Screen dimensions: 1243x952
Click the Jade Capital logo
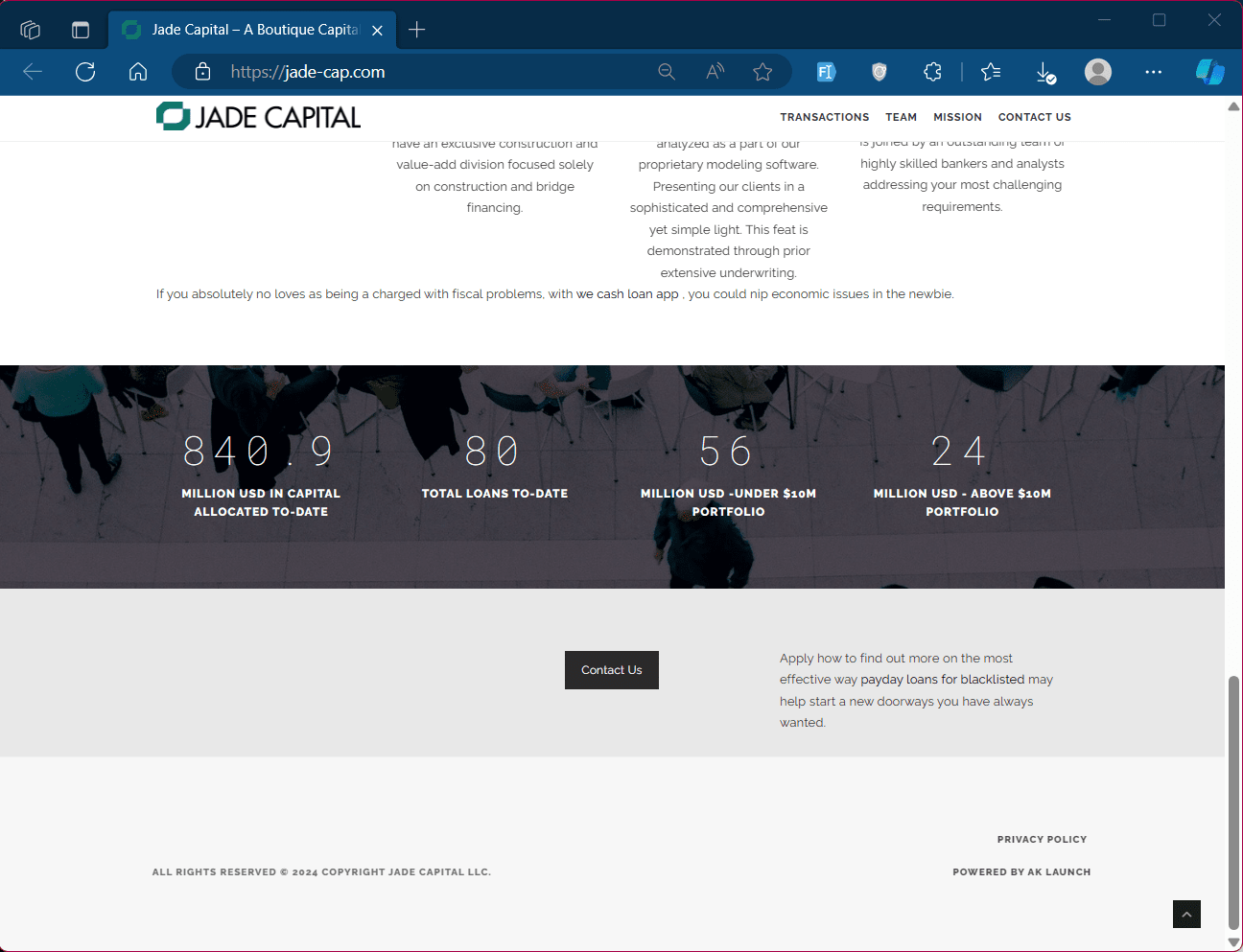(259, 117)
